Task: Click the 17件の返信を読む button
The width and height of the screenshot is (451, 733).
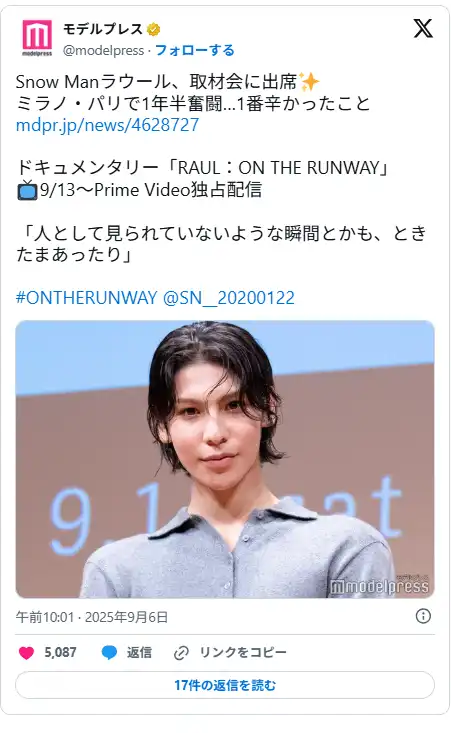Action: (225, 685)
